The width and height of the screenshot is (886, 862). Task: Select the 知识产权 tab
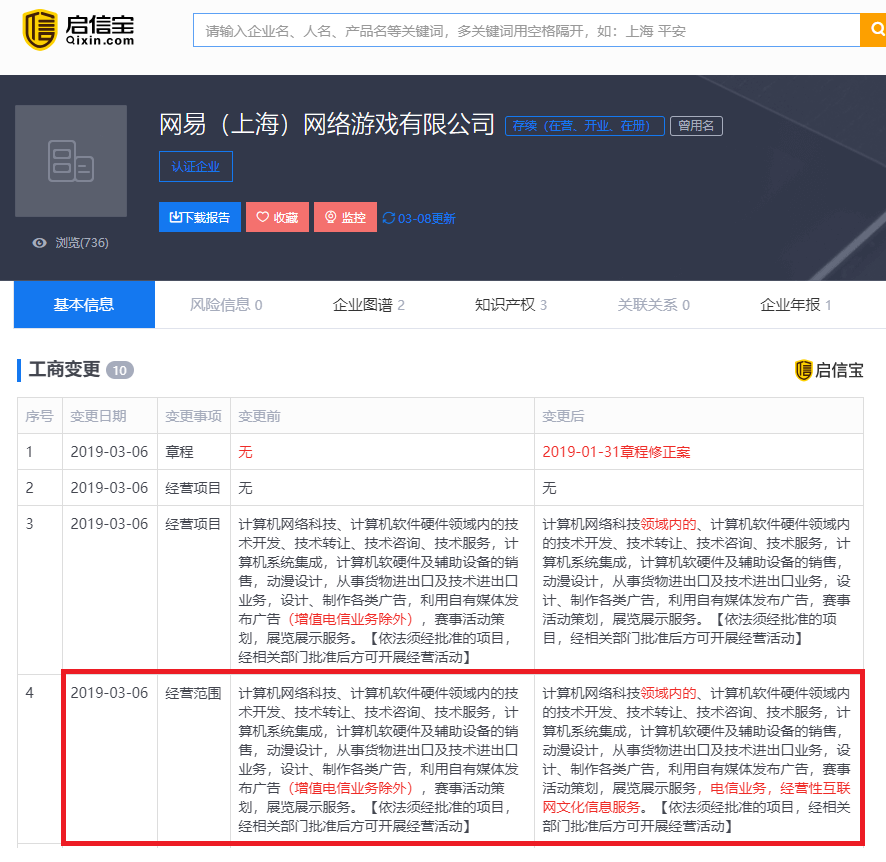510,305
